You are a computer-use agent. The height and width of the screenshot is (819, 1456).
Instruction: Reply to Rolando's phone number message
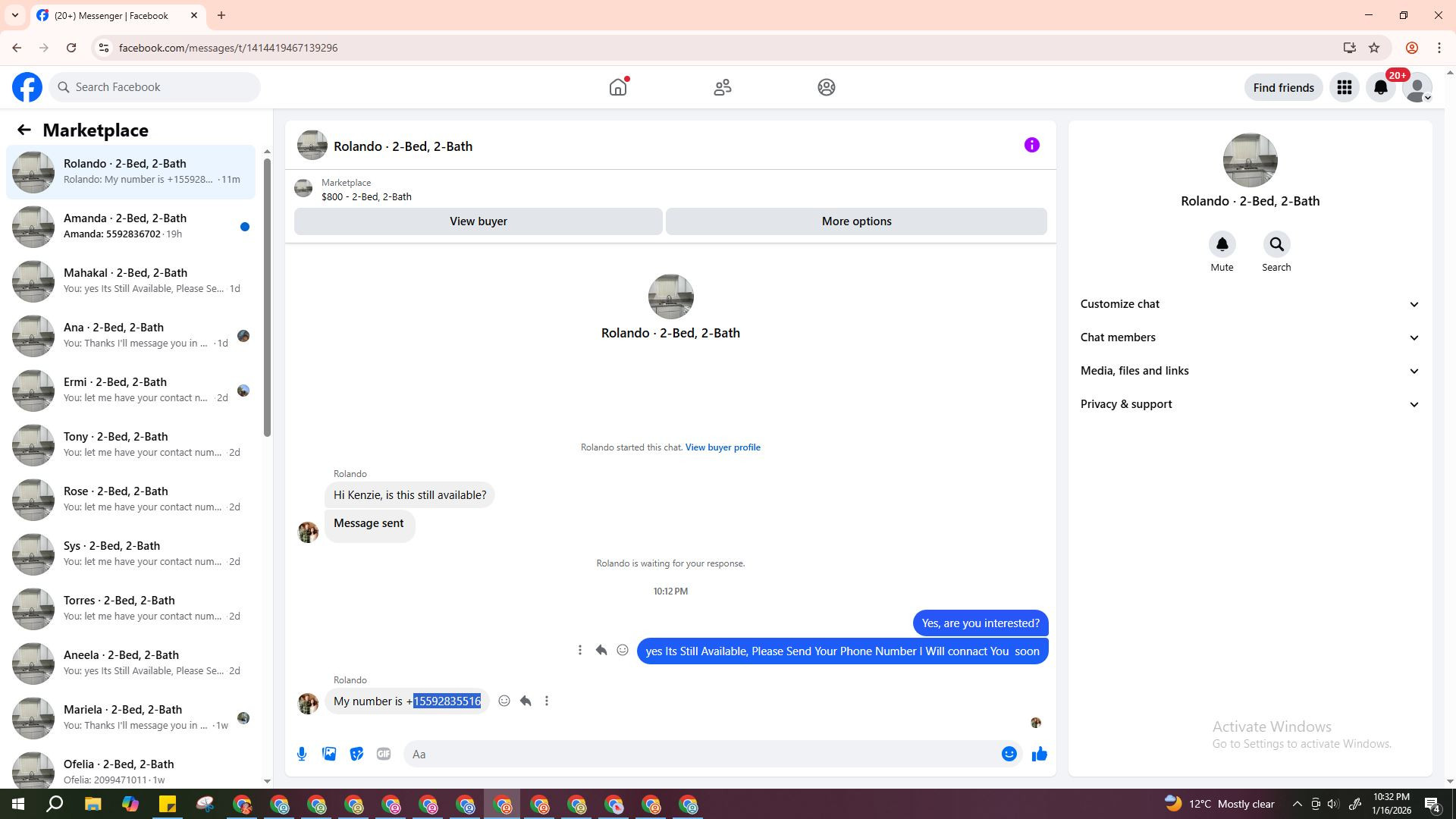coord(526,701)
